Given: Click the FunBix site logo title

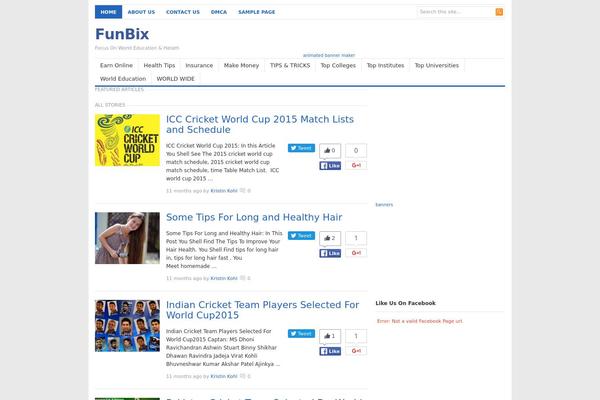Looking at the screenshot, I should [x=122, y=34].
